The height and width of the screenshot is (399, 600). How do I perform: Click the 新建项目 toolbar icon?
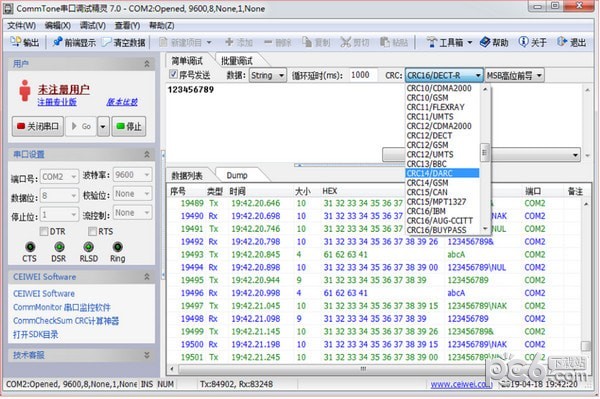163,41
